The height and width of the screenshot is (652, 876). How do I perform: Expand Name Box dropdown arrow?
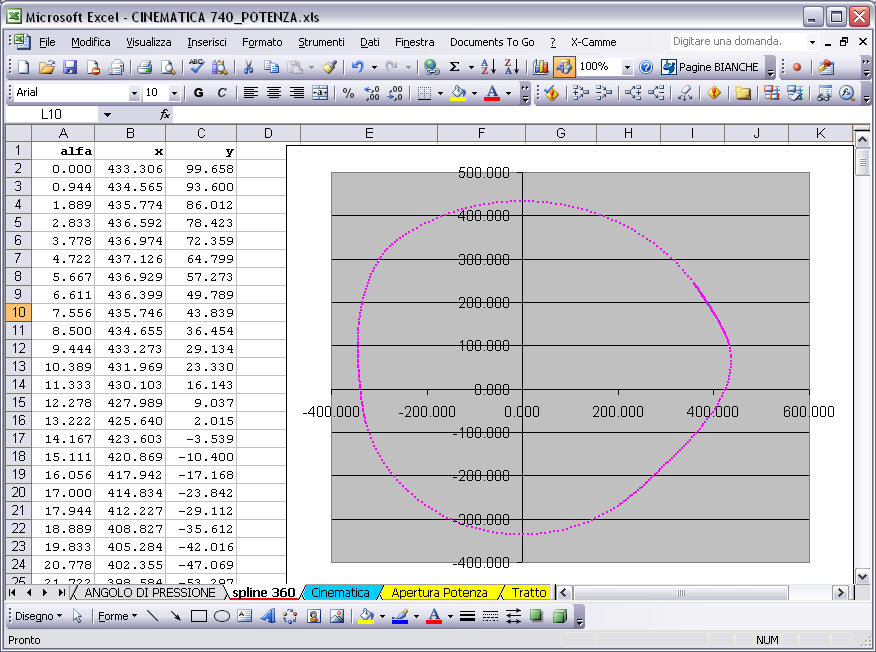click(107, 115)
